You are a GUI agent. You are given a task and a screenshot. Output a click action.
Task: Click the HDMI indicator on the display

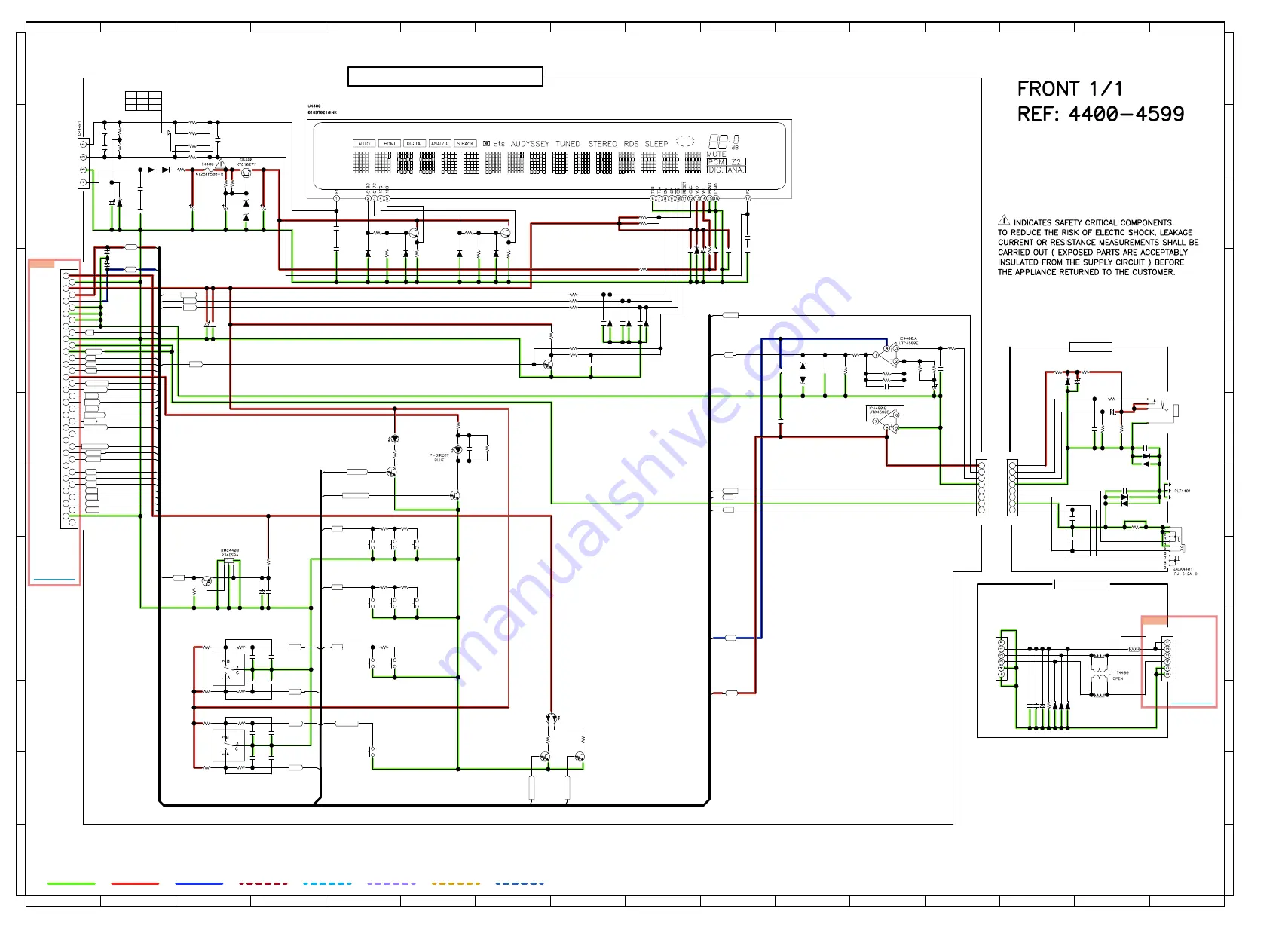(390, 143)
